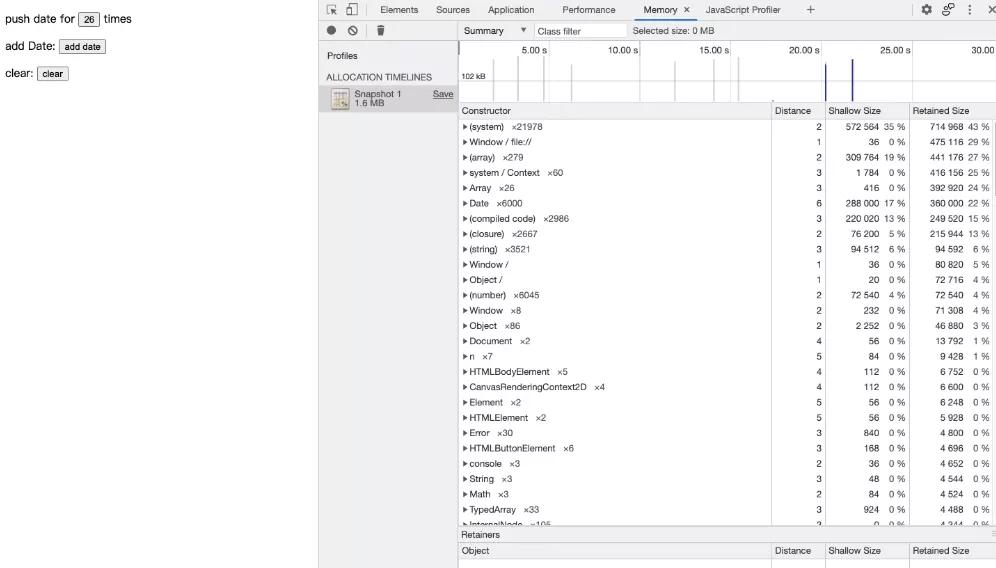Click the ALLOCATION TIMELINES heading
The width and height of the screenshot is (996, 568).
tap(379, 77)
